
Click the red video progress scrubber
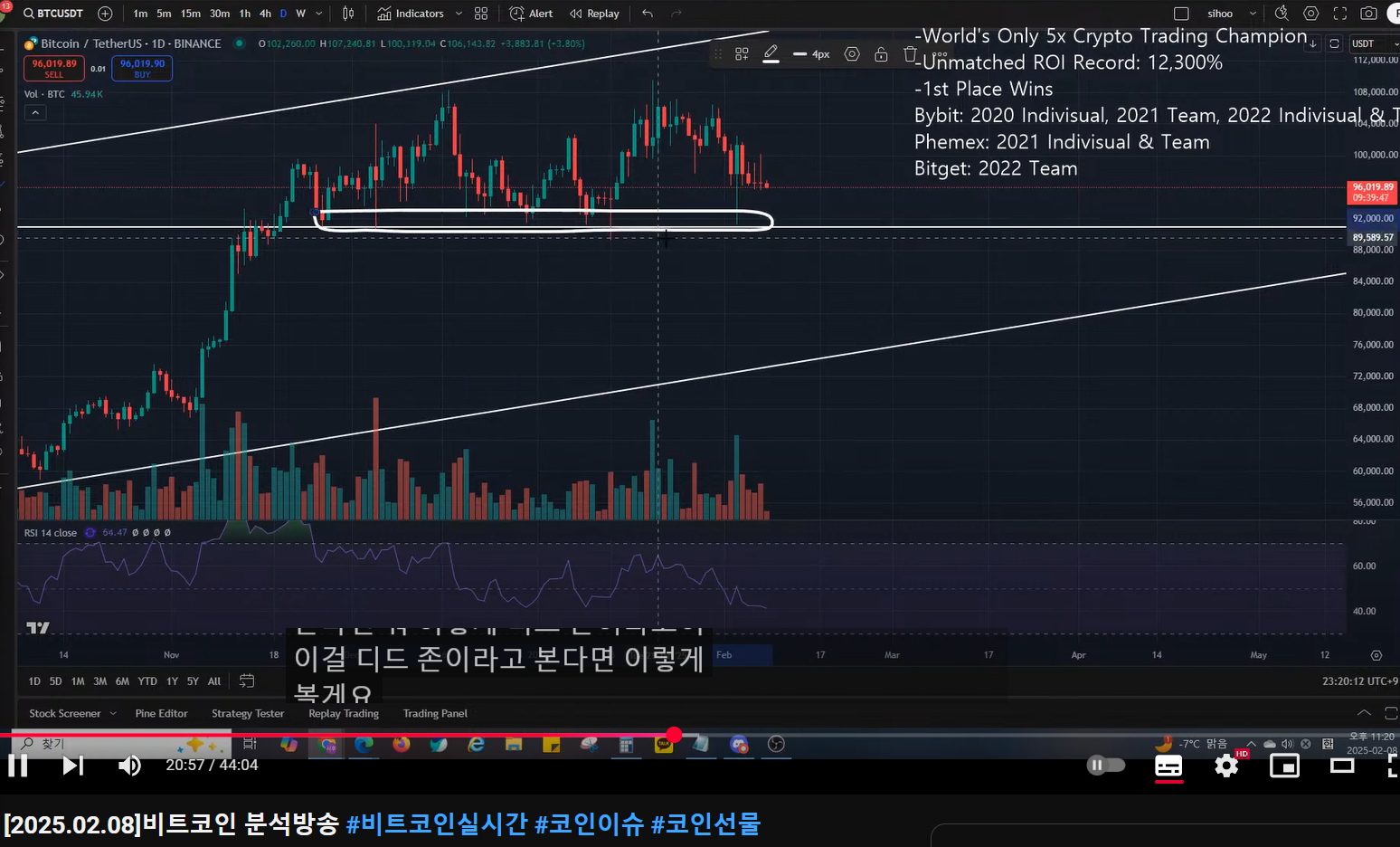[x=674, y=734]
